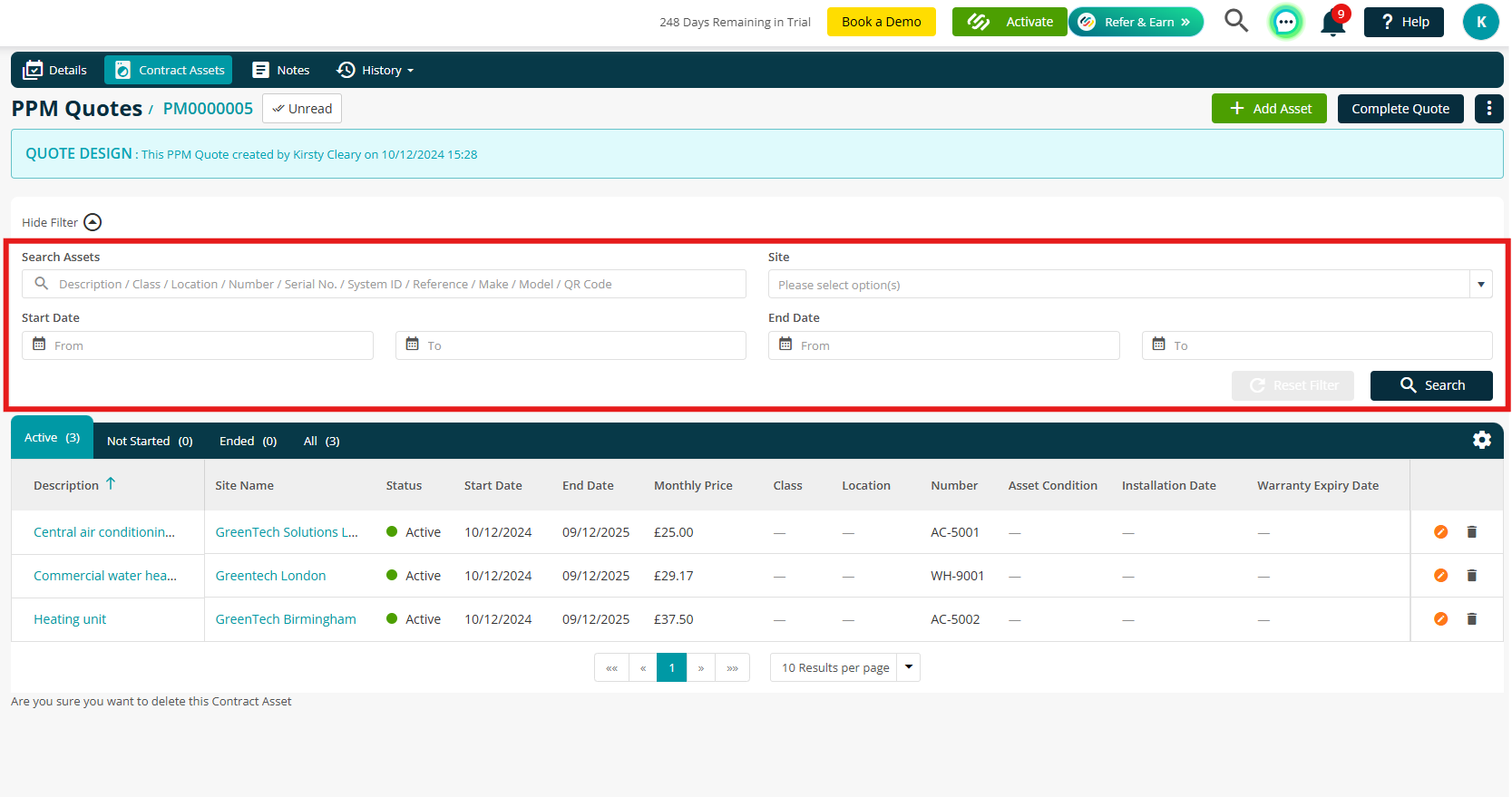
Task: Switch to All (3) assets tab
Action: tap(321, 442)
